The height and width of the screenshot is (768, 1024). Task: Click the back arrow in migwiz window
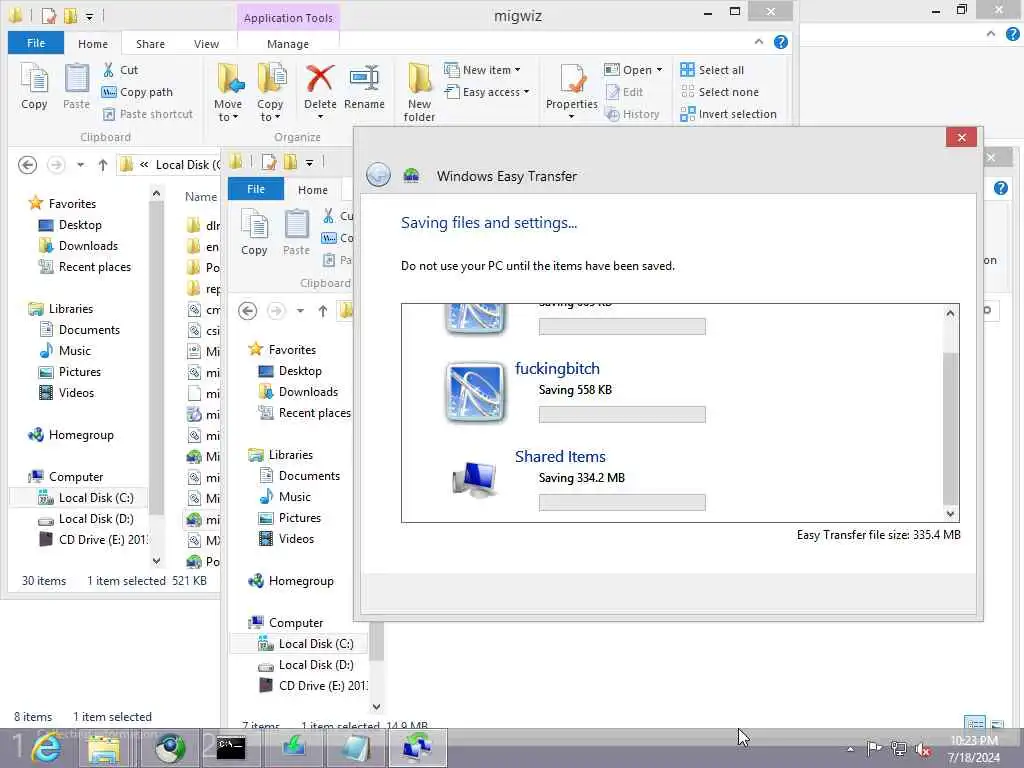(x=27, y=165)
